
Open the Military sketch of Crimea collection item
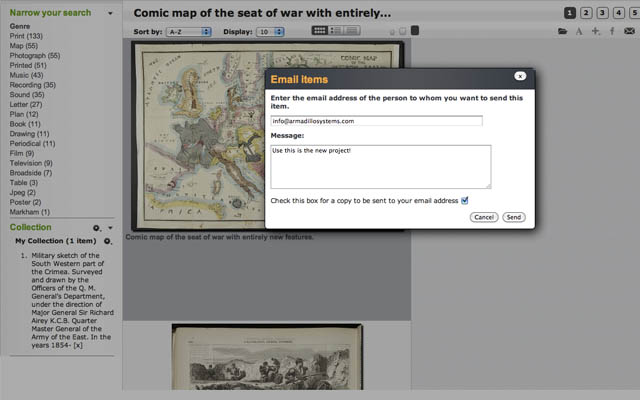point(72,300)
